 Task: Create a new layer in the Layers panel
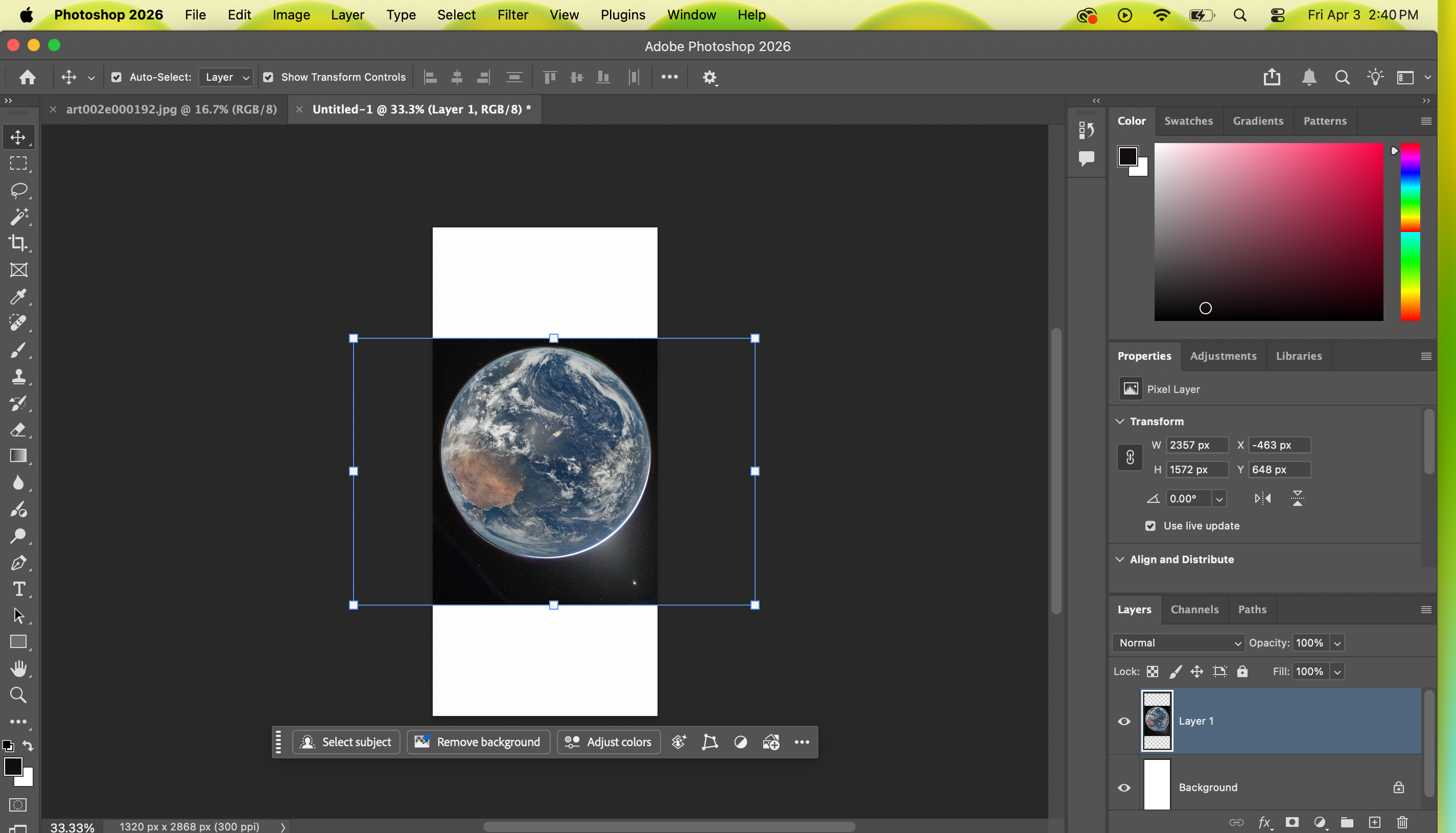tap(1375, 823)
